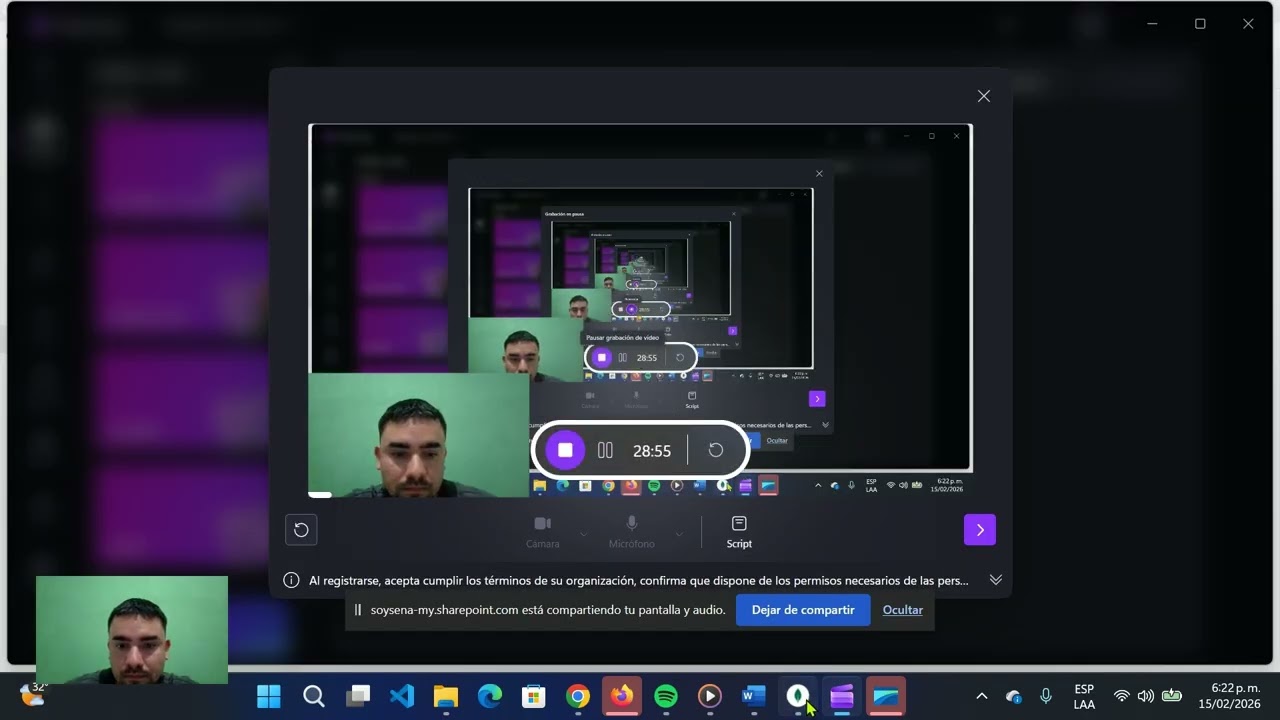
Task: Click the retake button below the preview, left side
Action: tap(301, 530)
